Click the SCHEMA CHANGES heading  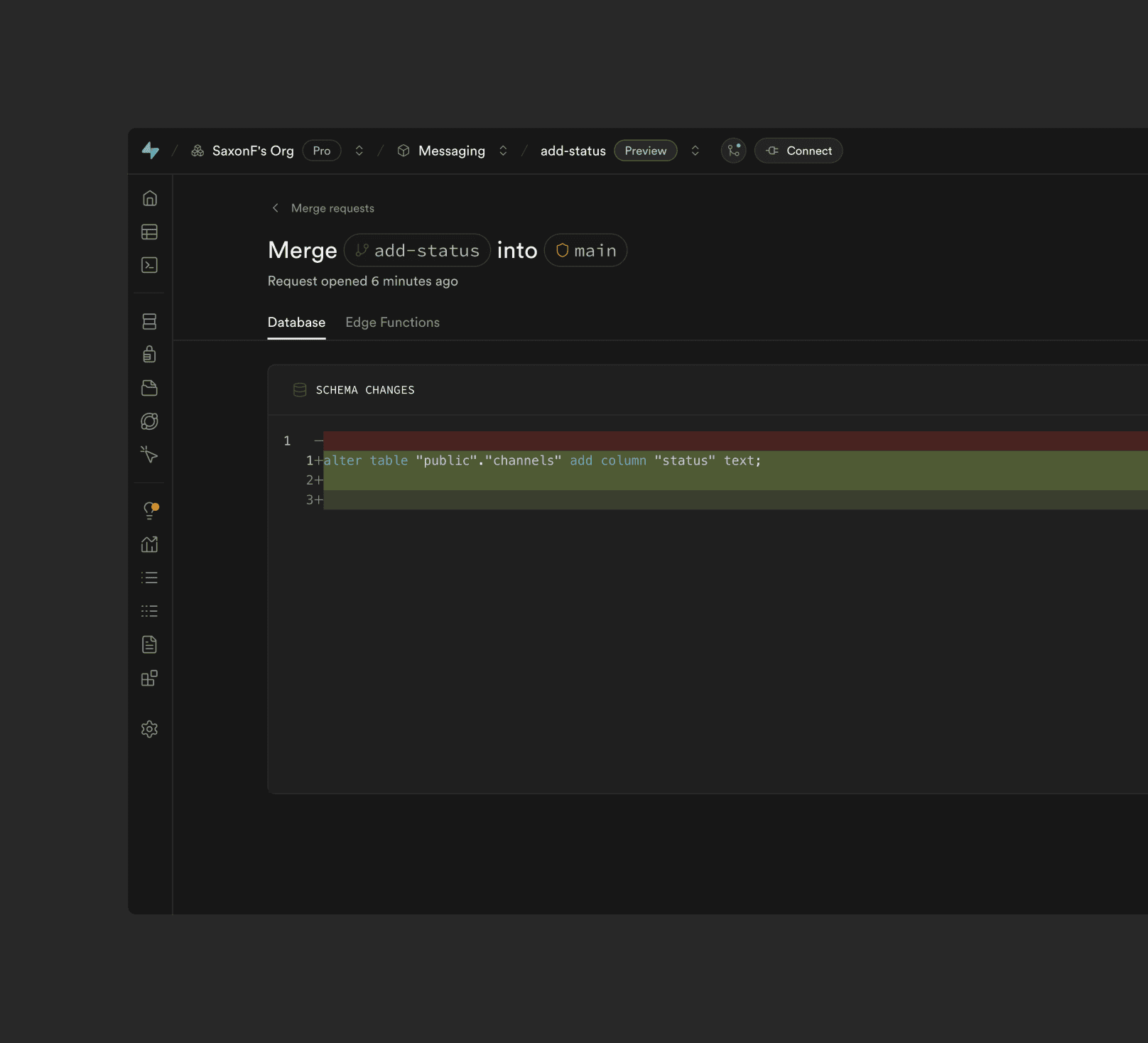pyautogui.click(x=365, y=390)
